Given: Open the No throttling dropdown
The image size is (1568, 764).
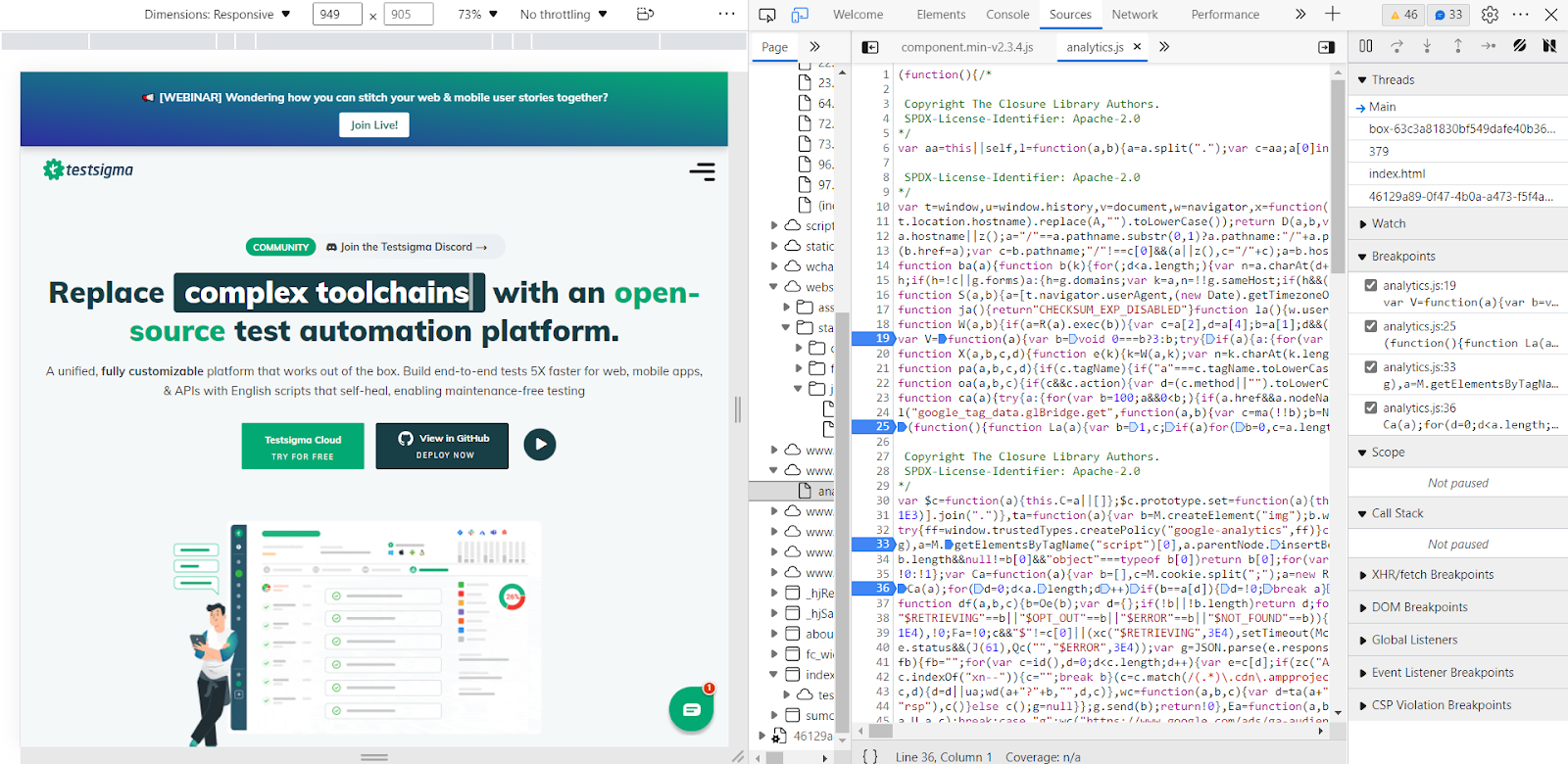Looking at the screenshot, I should coord(563,15).
